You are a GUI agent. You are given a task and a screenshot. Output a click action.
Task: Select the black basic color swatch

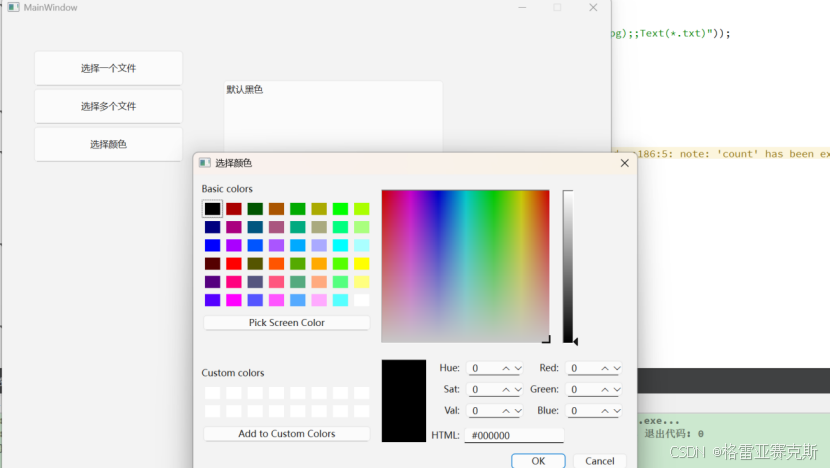[212, 209]
